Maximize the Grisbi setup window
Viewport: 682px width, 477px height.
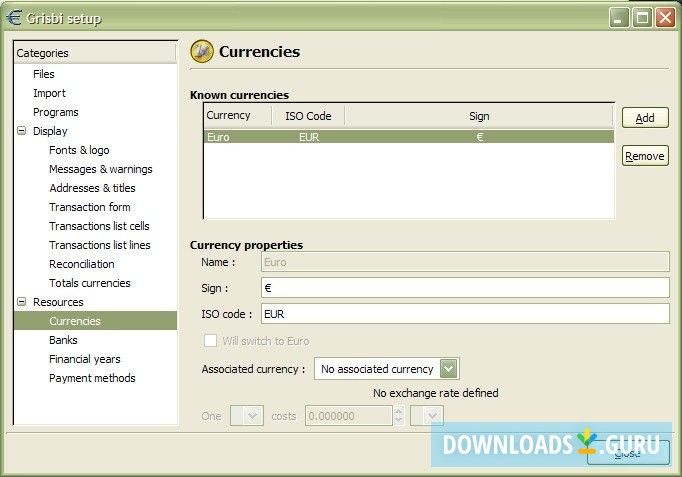click(642, 18)
